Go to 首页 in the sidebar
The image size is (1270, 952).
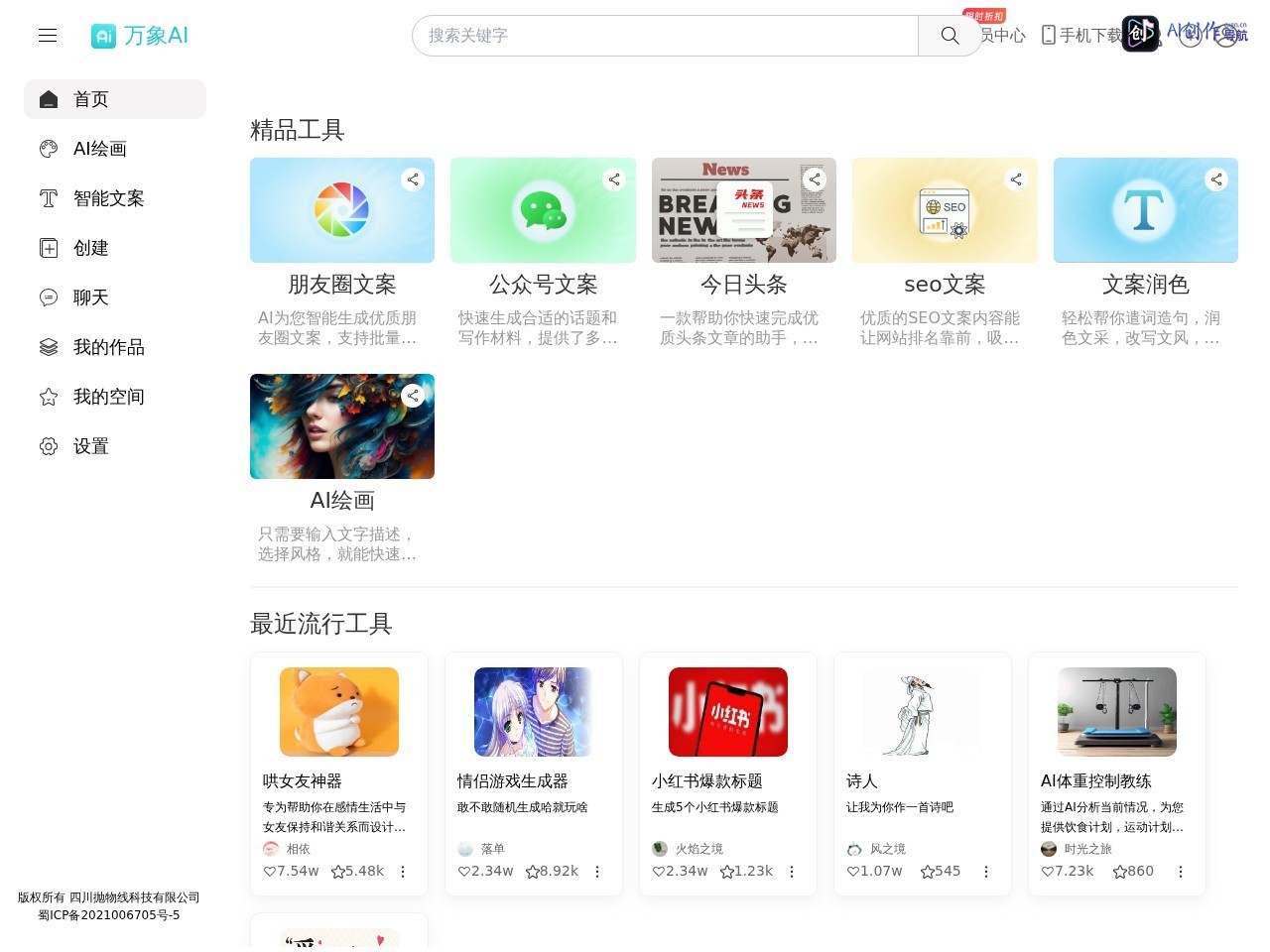tap(115, 99)
